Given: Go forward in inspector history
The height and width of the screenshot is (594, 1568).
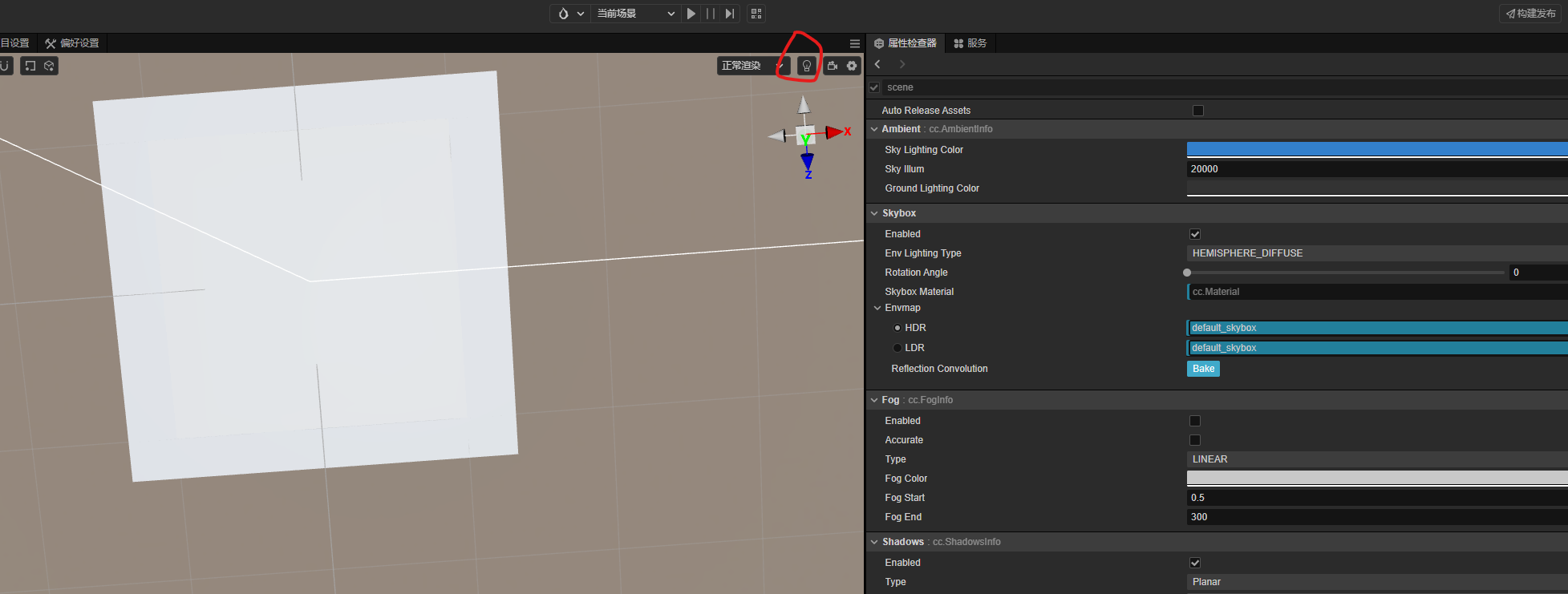Looking at the screenshot, I should (x=902, y=64).
